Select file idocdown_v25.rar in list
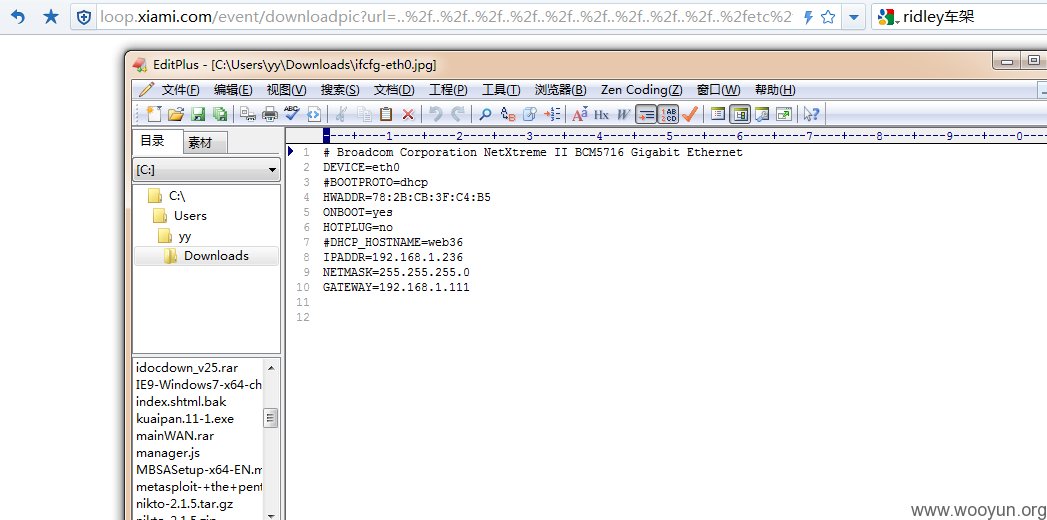 [x=187, y=368]
